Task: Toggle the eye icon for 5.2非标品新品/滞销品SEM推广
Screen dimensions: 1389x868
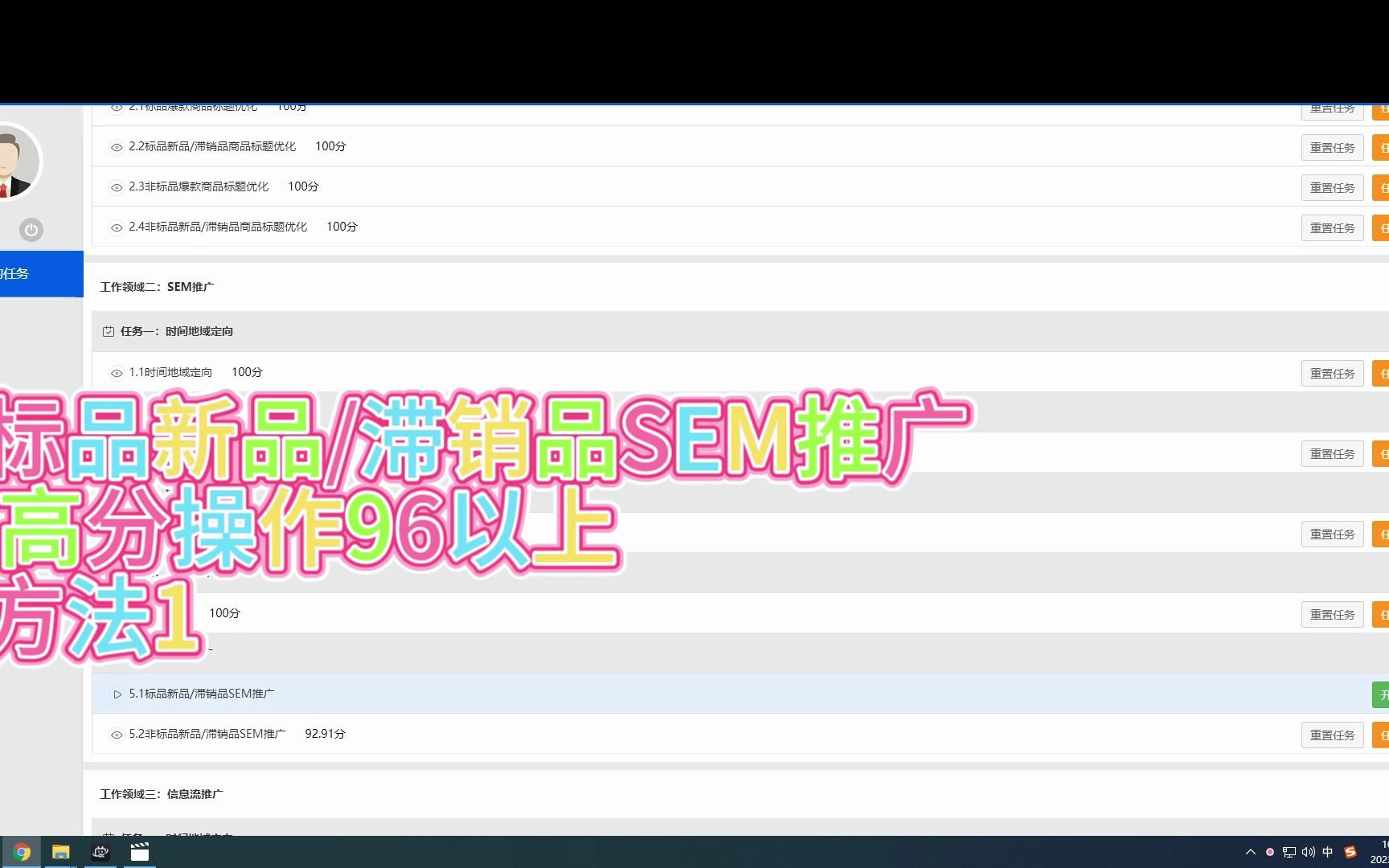Action: (x=116, y=734)
